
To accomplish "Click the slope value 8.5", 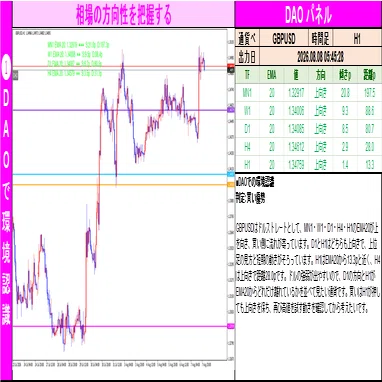I will click(345, 129).
